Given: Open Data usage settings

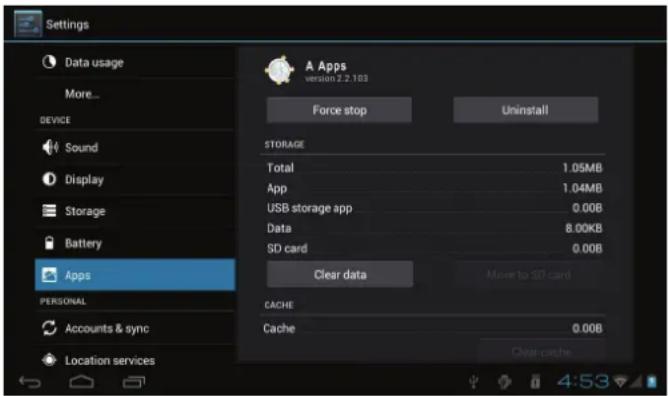Looking at the screenshot, I should pyautogui.click(x=135, y=62).
